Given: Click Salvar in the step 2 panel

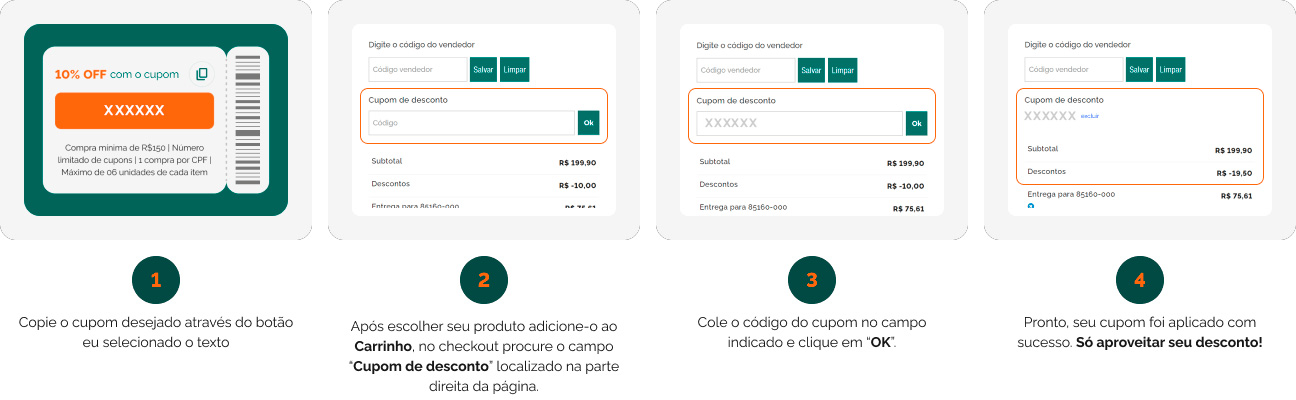Looking at the screenshot, I should coord(484,70).
